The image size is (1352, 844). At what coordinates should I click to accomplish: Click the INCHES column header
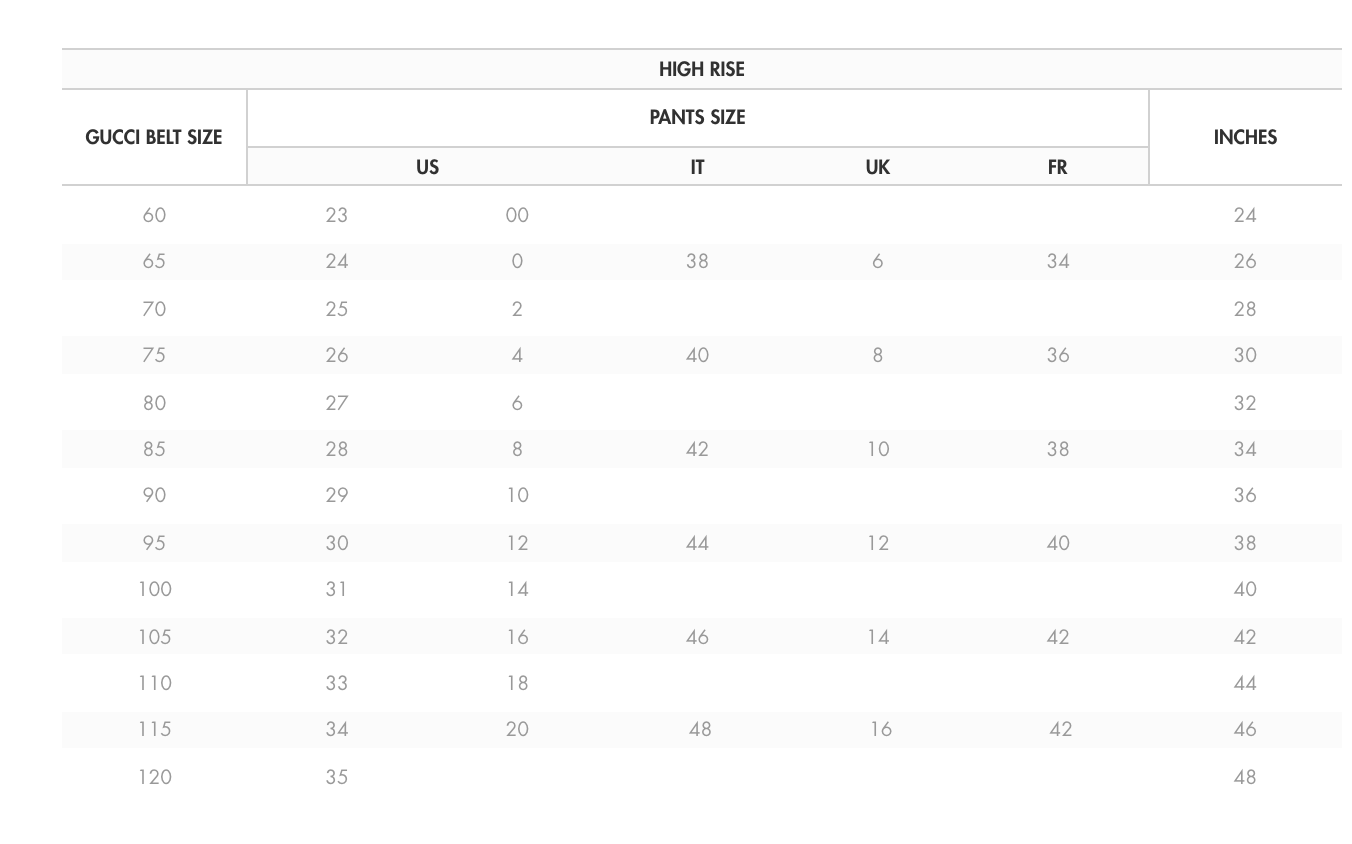[x=1245, y=137]
